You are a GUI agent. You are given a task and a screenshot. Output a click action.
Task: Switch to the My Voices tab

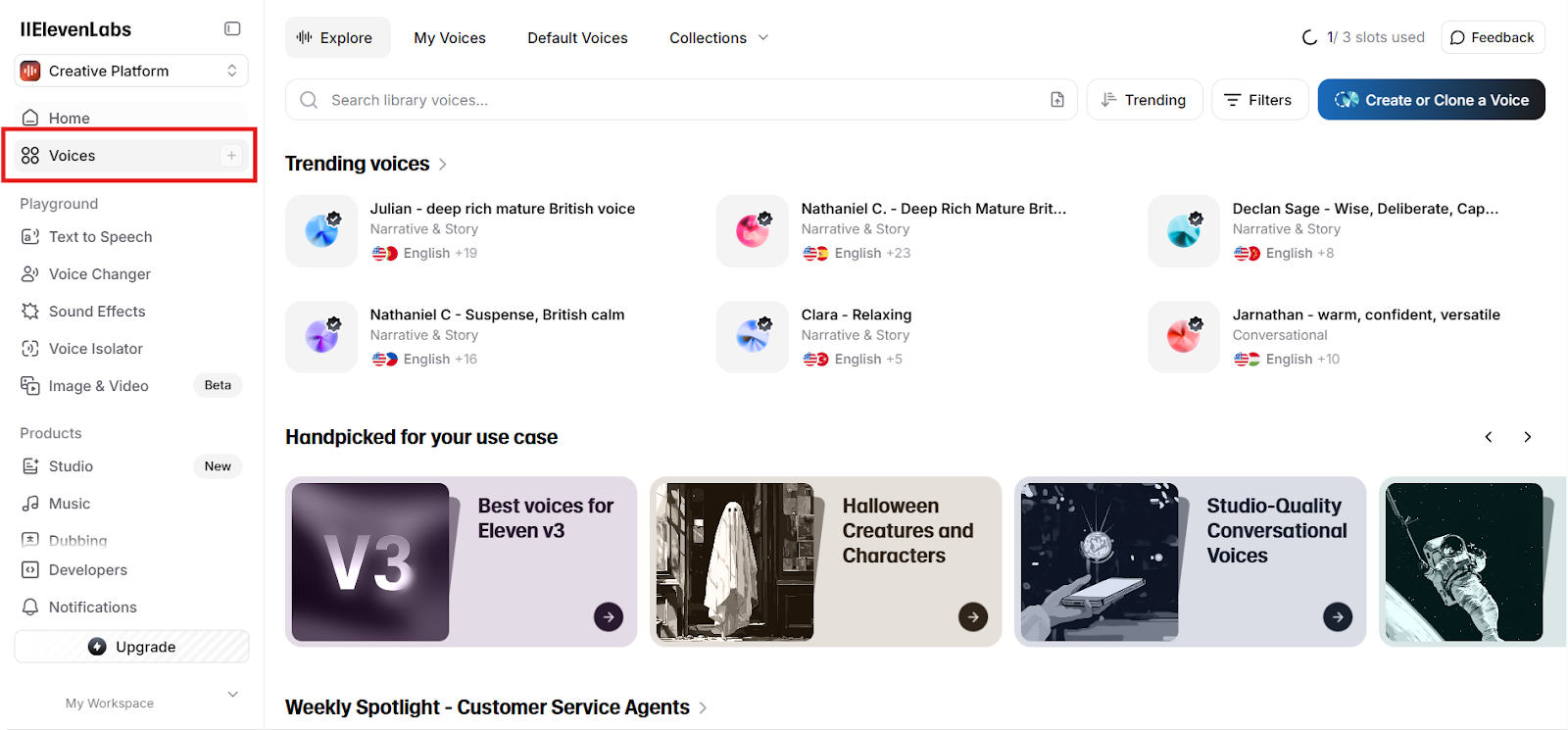450,37
